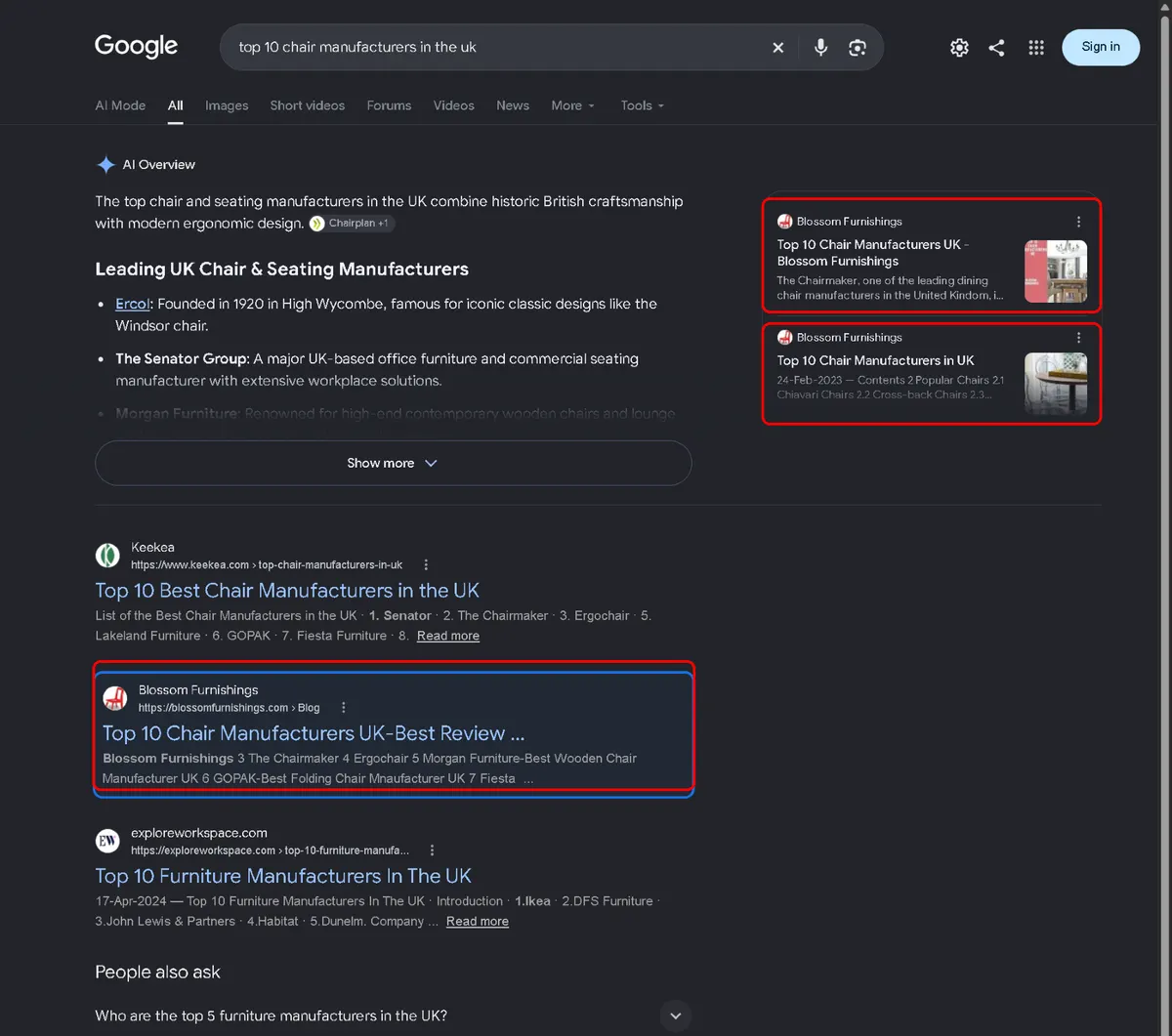Click Blossom Furnishings favicon in search result
The image size is (1172, 1036).
coord(115,698)
